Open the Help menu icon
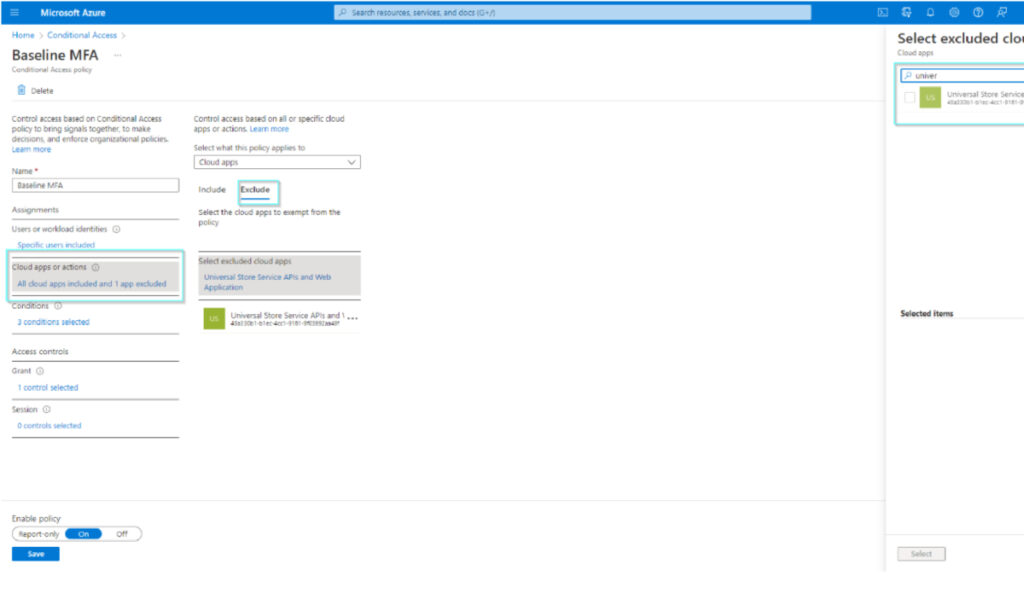Image resolution: width=1024 pixels, height=599 pixels. (978, 12)
